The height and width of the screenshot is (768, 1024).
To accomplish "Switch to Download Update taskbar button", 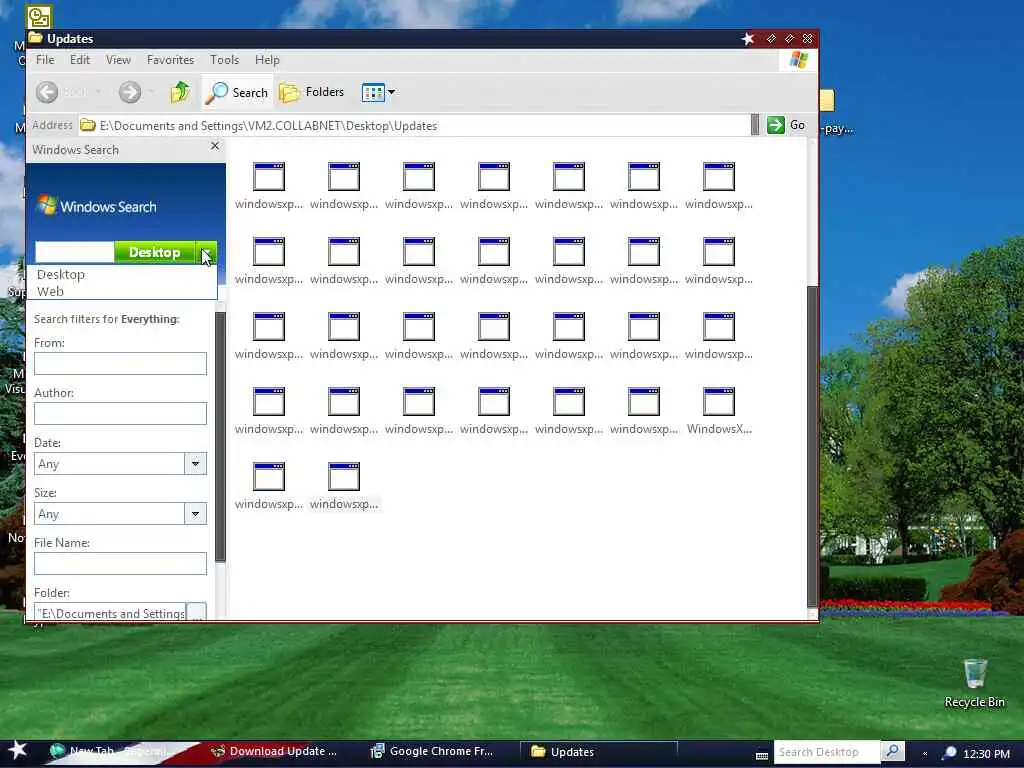I will 274,751.
